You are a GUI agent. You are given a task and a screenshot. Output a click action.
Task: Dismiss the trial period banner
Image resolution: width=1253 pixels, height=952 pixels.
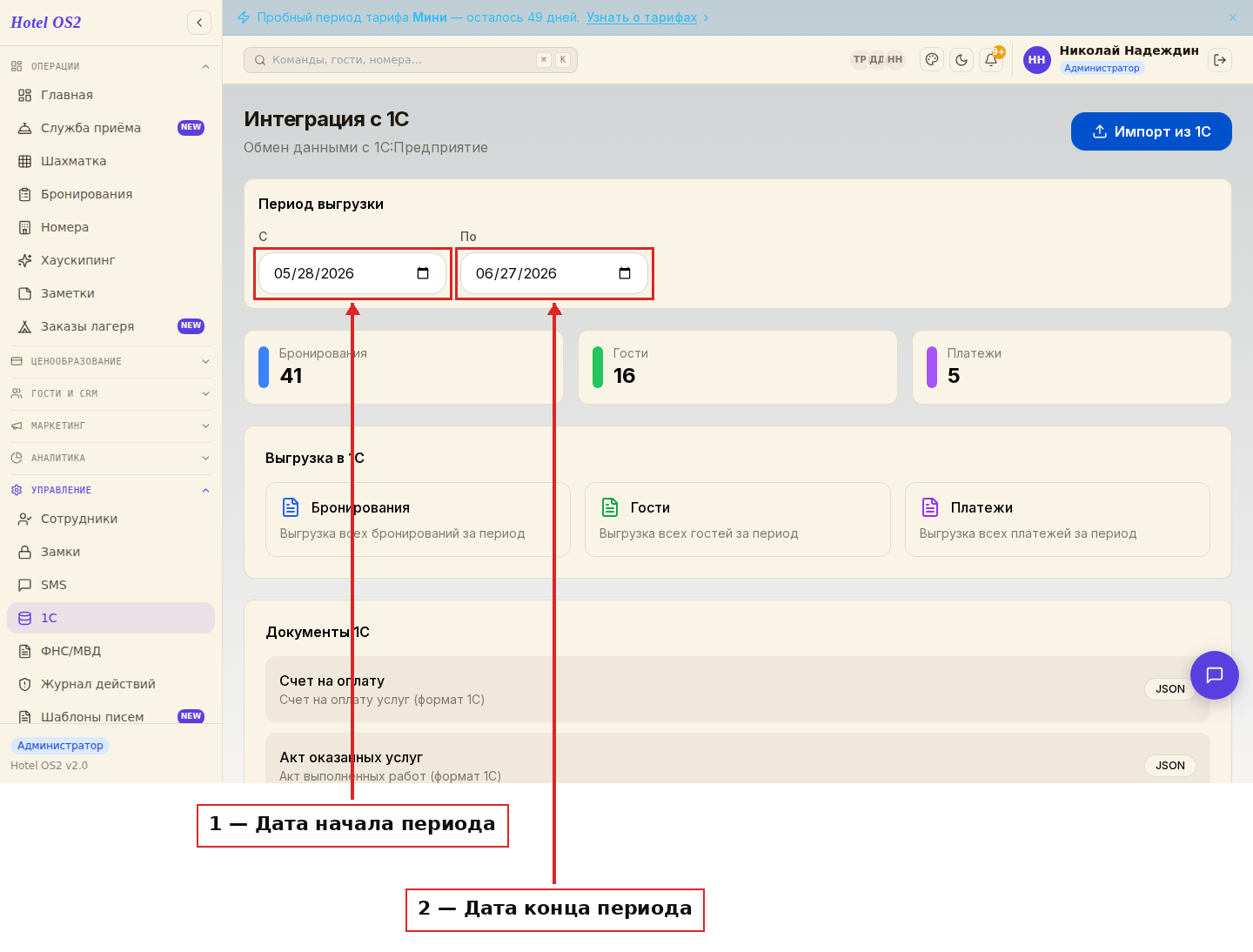click(1233, 17)
